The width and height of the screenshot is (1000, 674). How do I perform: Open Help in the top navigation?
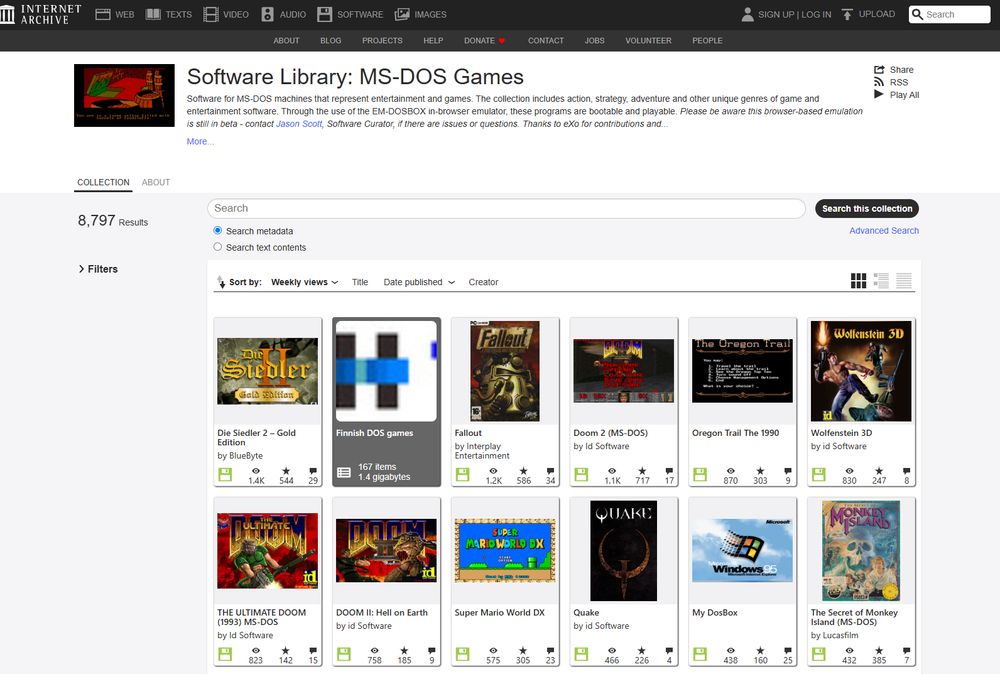pos(433,41)
